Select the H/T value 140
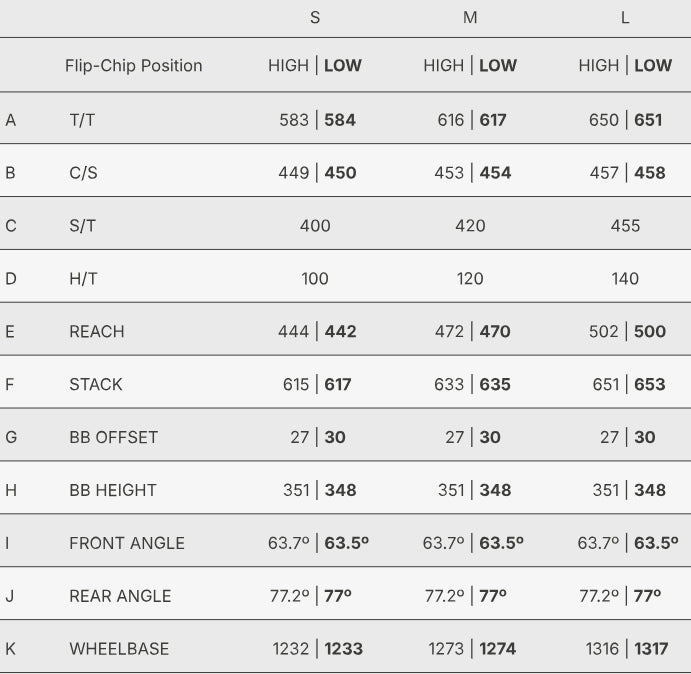Viewport: 691px width, 674px height. click(x=625, y=279)
